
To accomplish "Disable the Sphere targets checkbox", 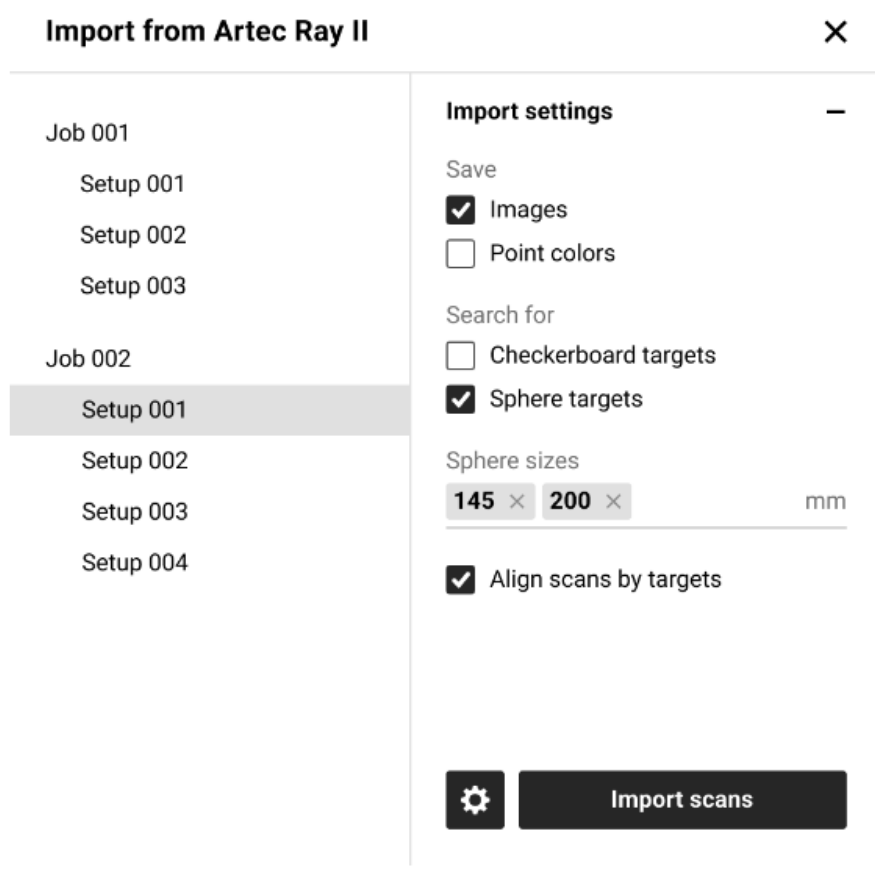I will (x=460, y=399).
